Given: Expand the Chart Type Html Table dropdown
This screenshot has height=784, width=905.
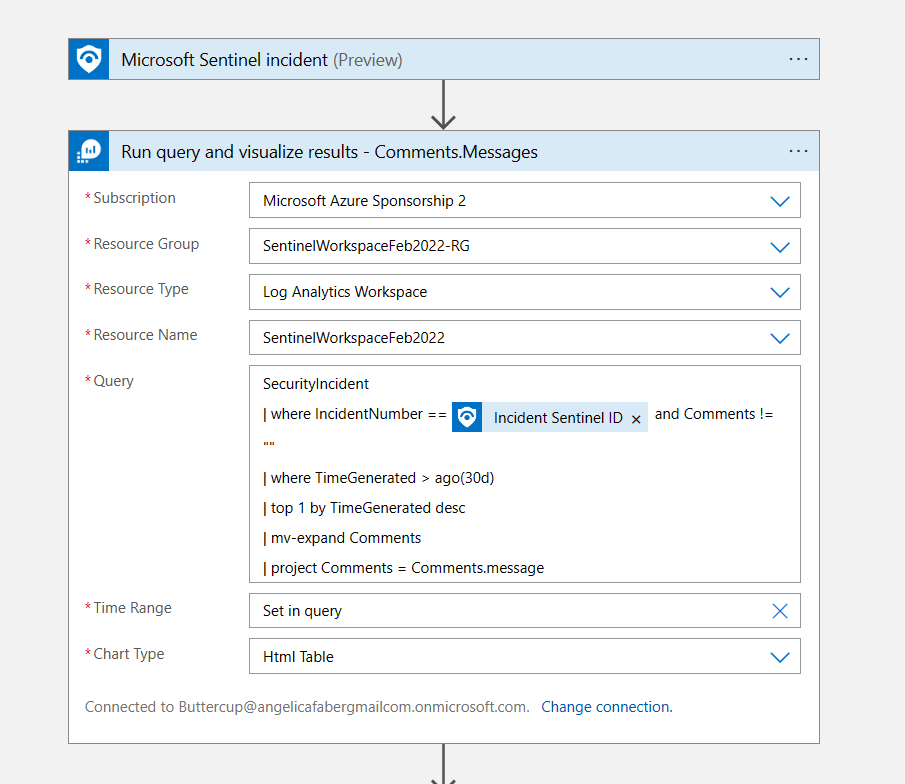Looking at the screenshot, I should pyautogui.click(x=780, y=657).
